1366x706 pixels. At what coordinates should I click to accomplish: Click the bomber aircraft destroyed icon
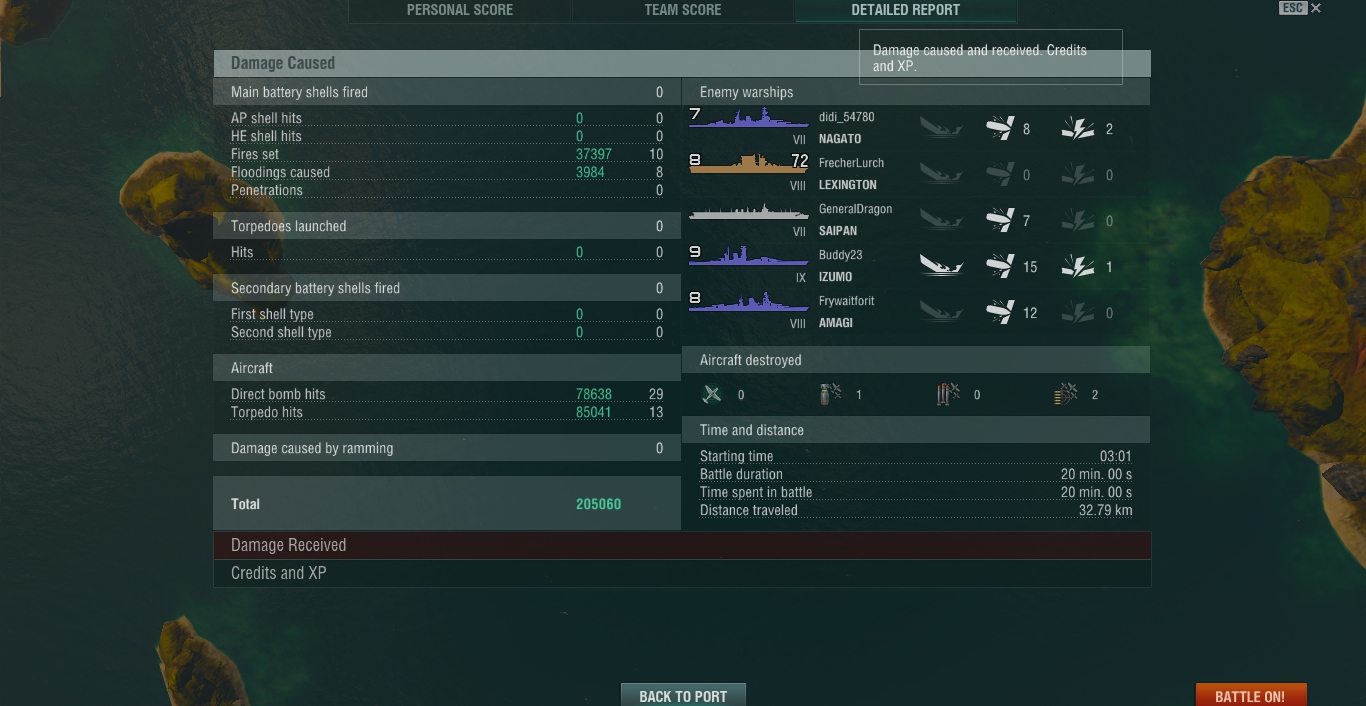830,394
